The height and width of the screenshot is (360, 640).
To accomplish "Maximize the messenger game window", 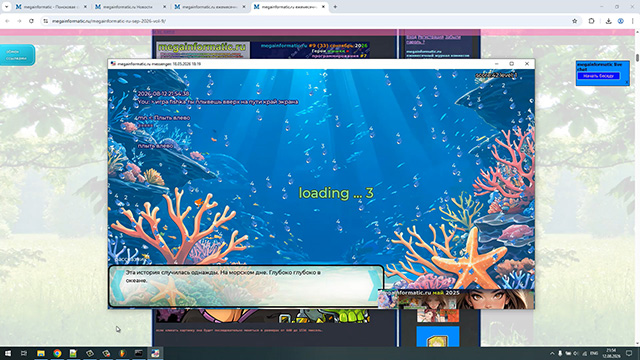I will [511, 64].
